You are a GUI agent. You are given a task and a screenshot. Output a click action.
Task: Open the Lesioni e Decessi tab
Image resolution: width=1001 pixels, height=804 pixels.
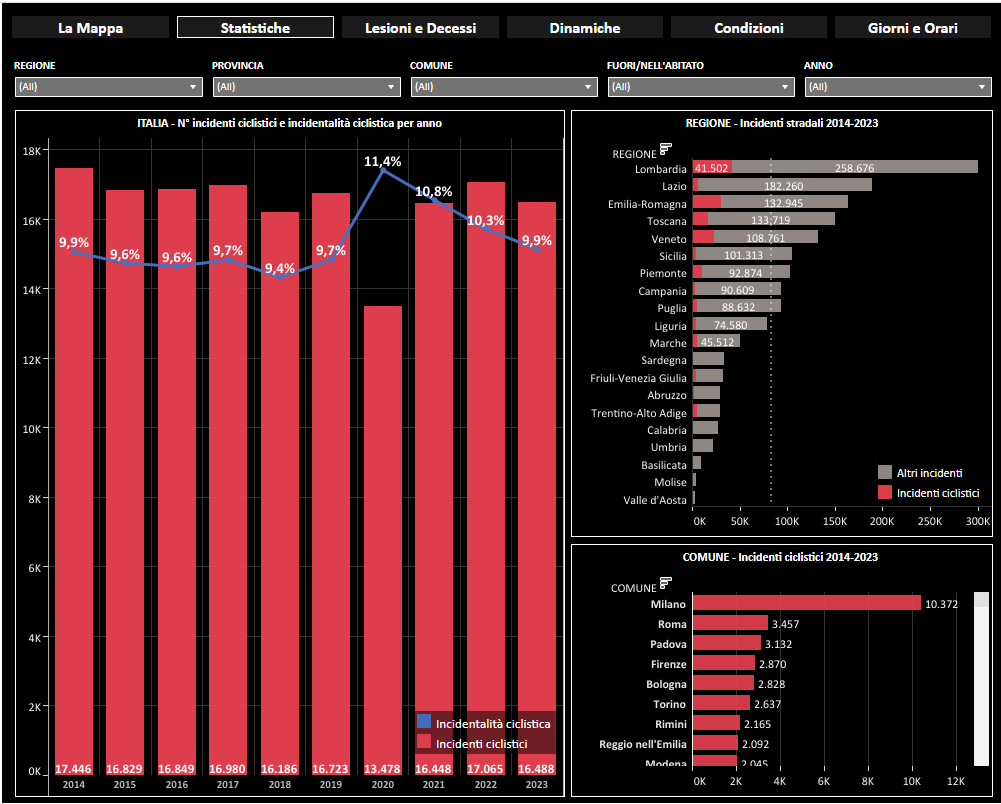pyautogui.click(x=420, y=28)
